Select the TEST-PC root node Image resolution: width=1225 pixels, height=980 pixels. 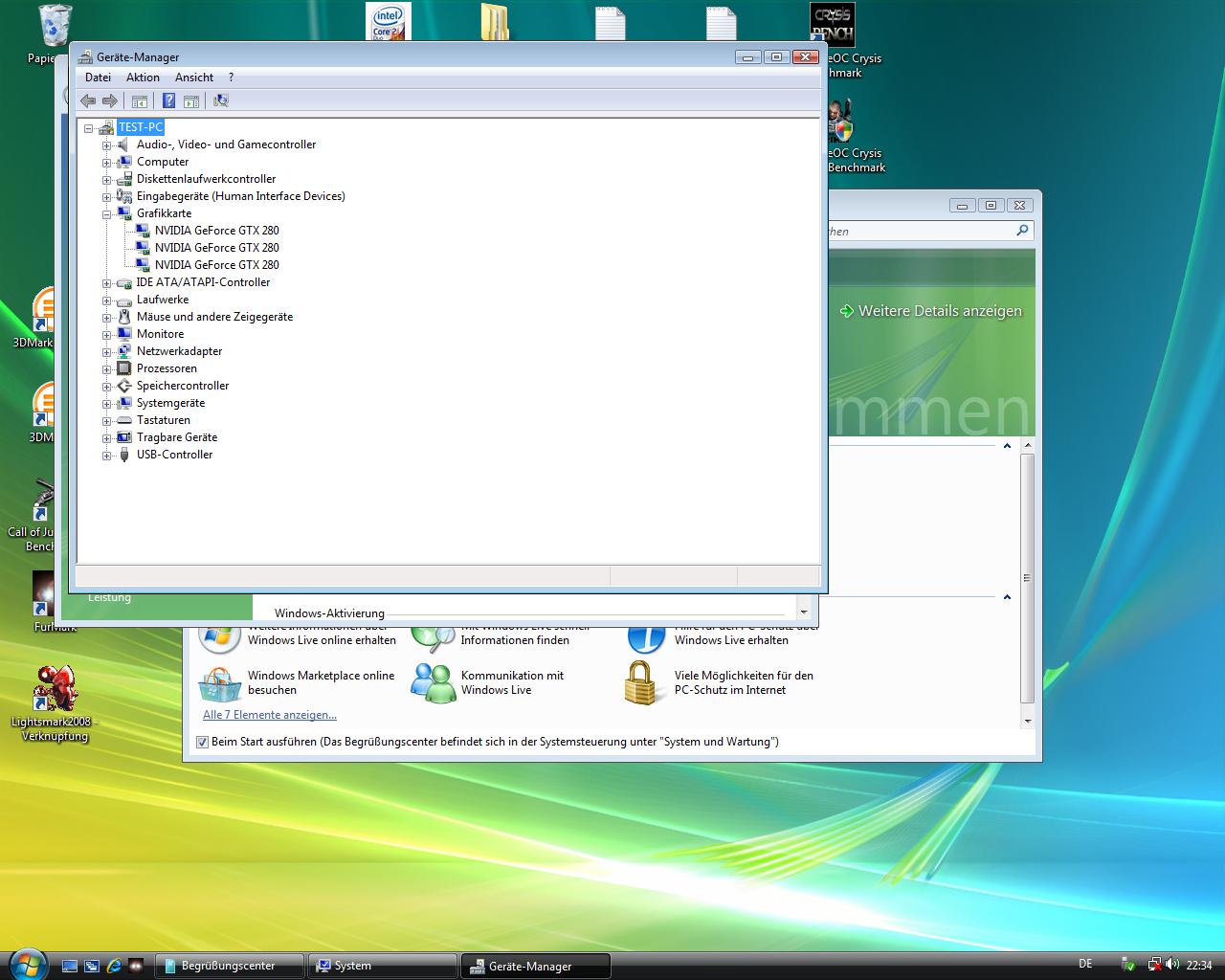(x=141, y=127)
